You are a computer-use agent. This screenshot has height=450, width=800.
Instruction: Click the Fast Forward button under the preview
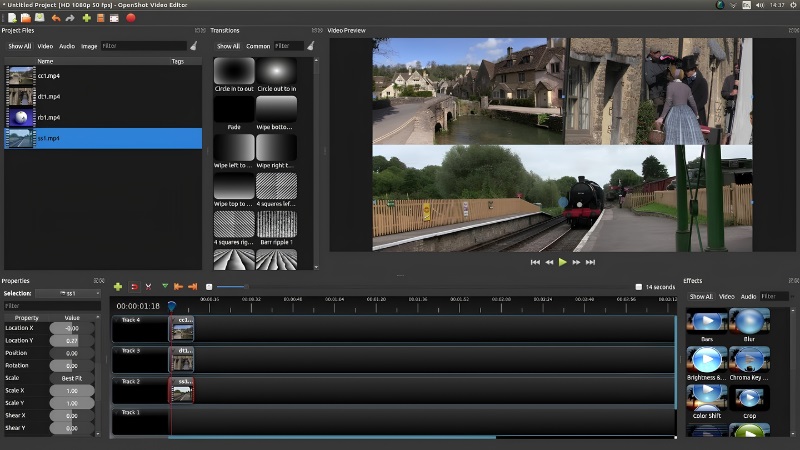point(576,262)
